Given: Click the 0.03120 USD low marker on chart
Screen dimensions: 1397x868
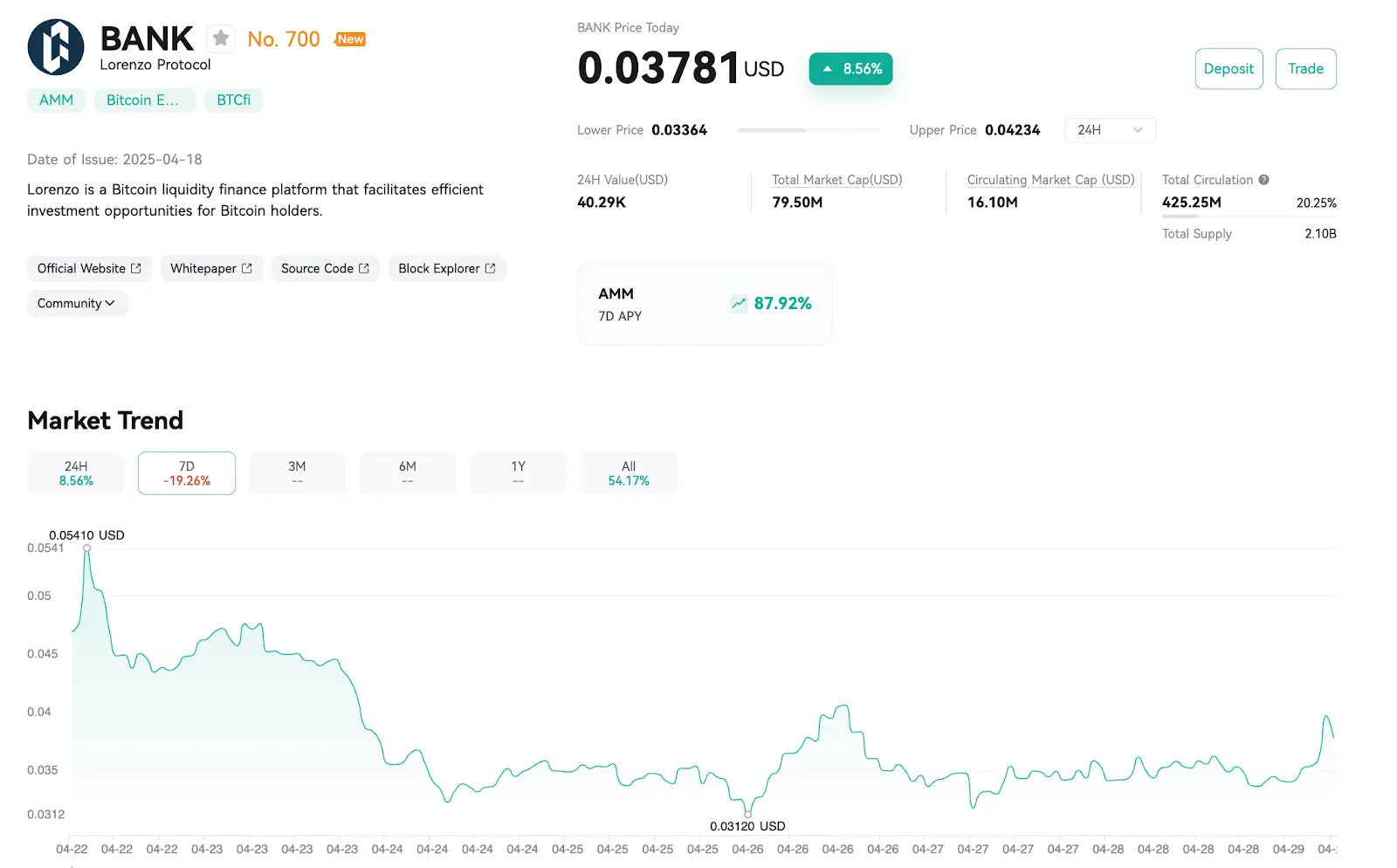Looking at the screenshot, I should (x=747, y=814).
